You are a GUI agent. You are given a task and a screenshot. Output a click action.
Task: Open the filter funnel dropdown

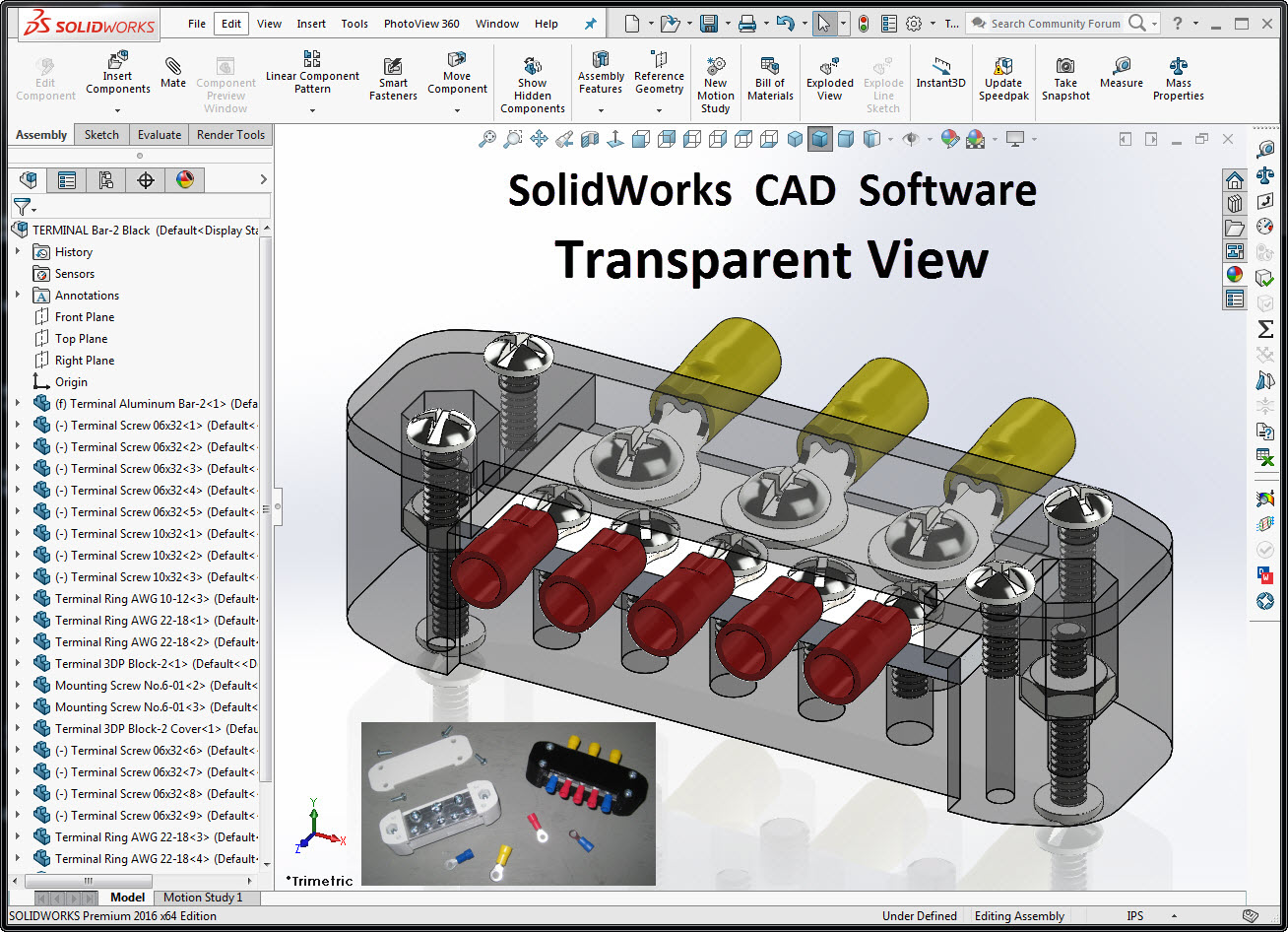pyautogui.click(x=25, y=207)
